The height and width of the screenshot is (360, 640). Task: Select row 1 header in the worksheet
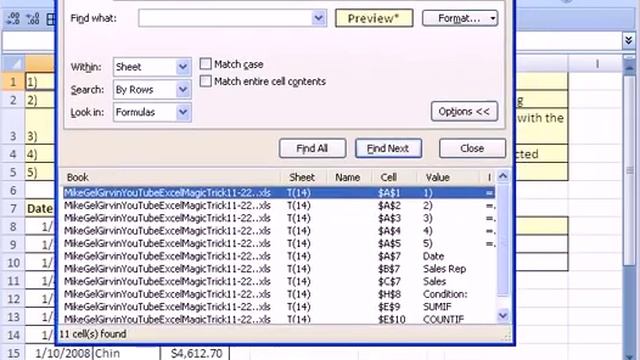tap(13, 82)
